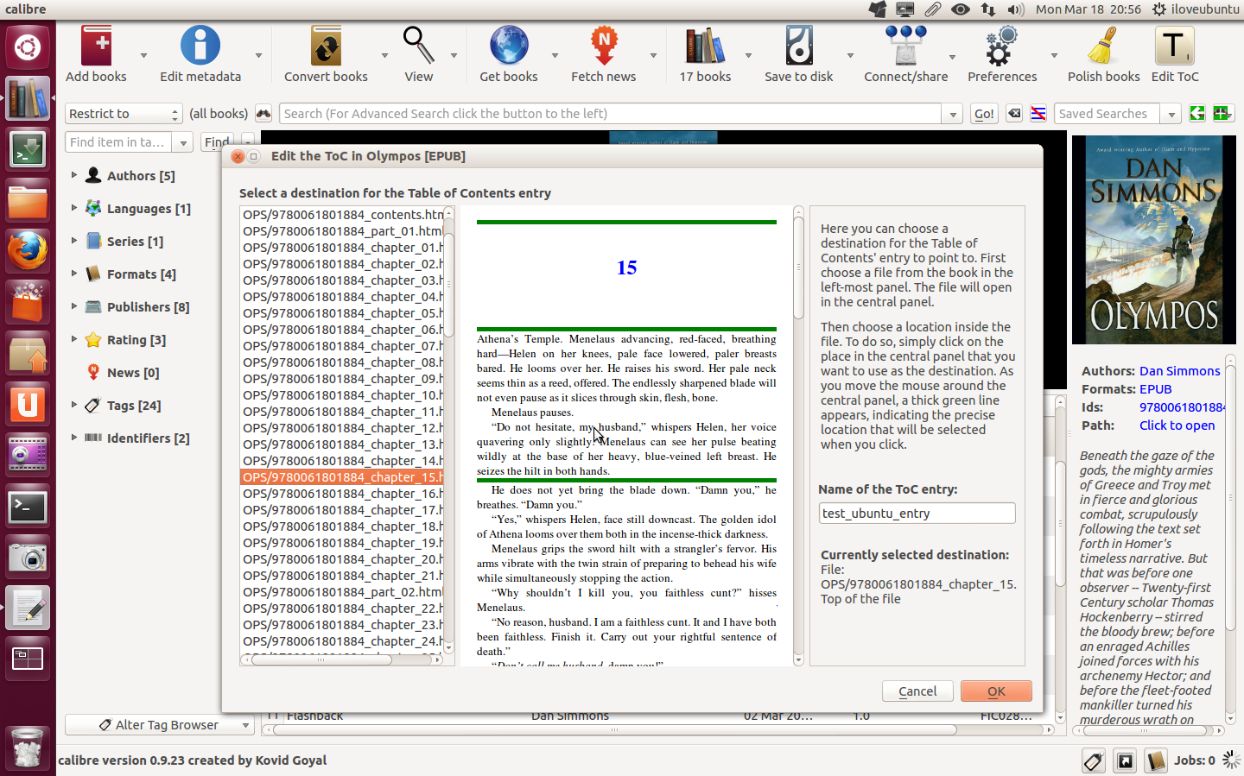Toggle cover browser icon in status bar
The image size is (1244, 776).
pyautogui.click(x=1125, y=762)
